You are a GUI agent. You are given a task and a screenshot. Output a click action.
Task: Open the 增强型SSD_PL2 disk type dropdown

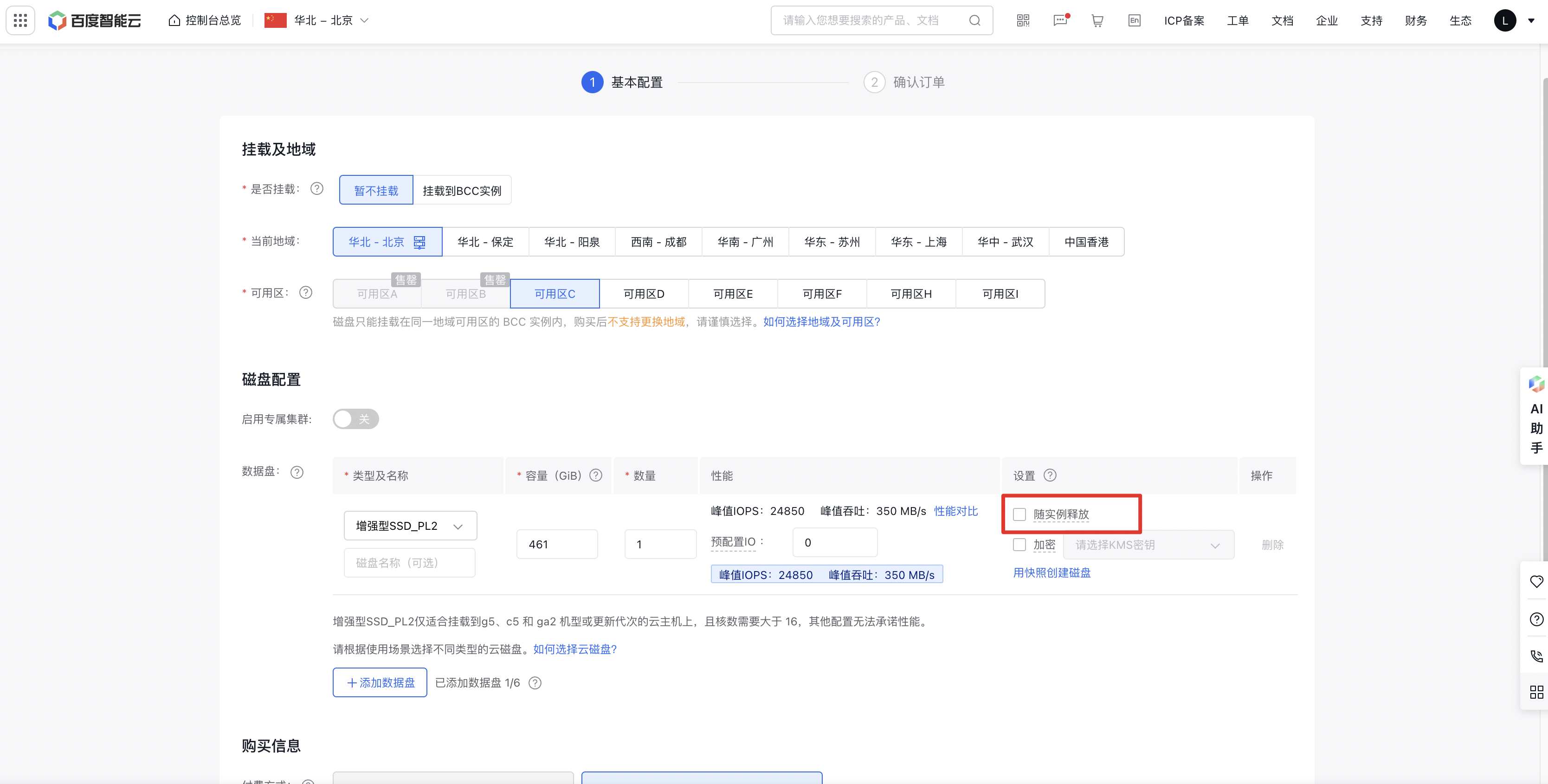[x=411, y=526]
